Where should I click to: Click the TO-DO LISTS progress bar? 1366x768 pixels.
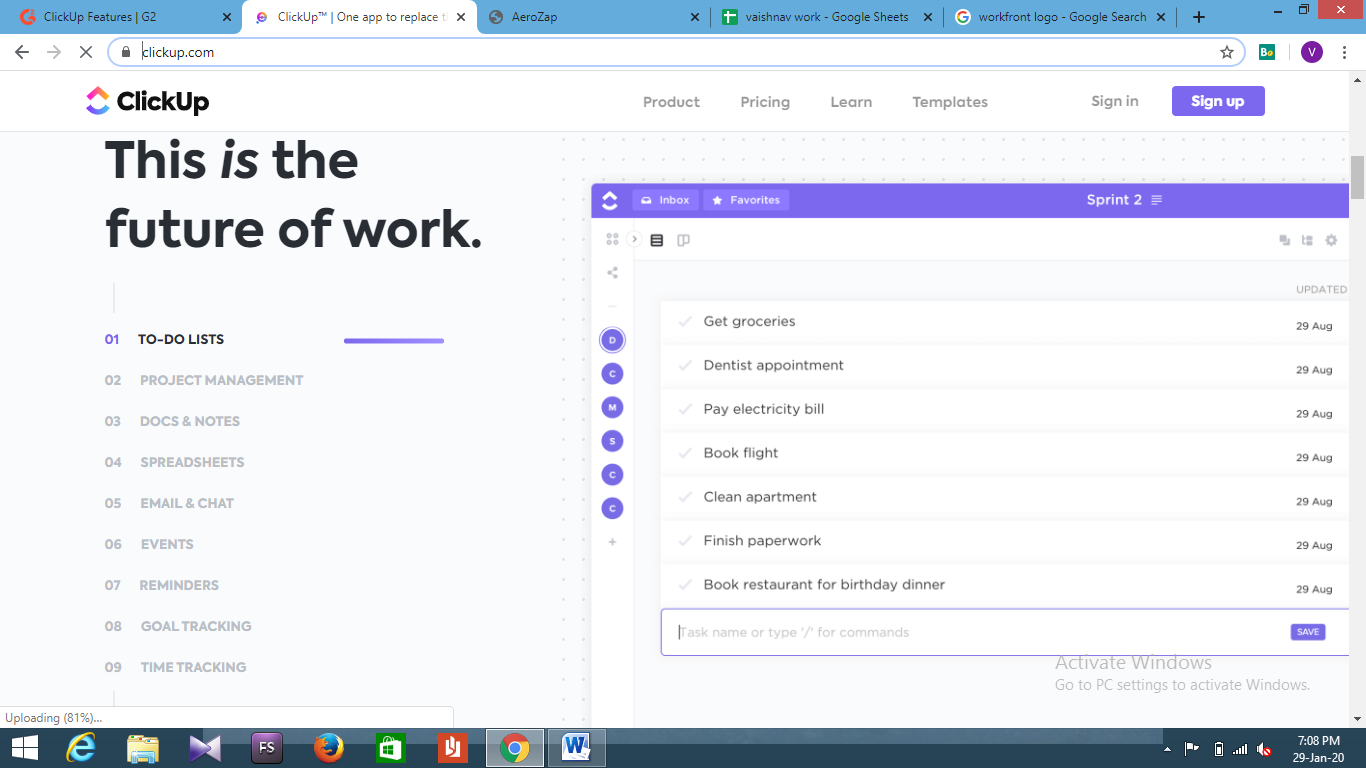394,341
